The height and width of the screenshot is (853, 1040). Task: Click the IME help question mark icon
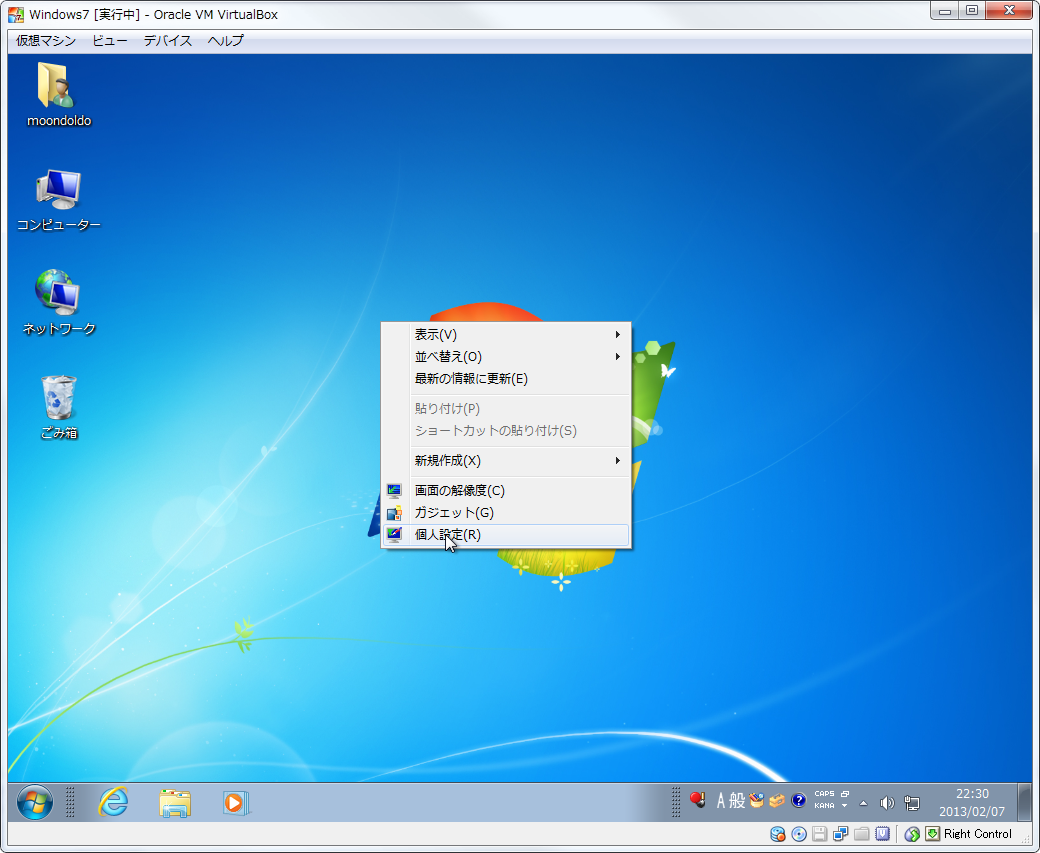798,800
